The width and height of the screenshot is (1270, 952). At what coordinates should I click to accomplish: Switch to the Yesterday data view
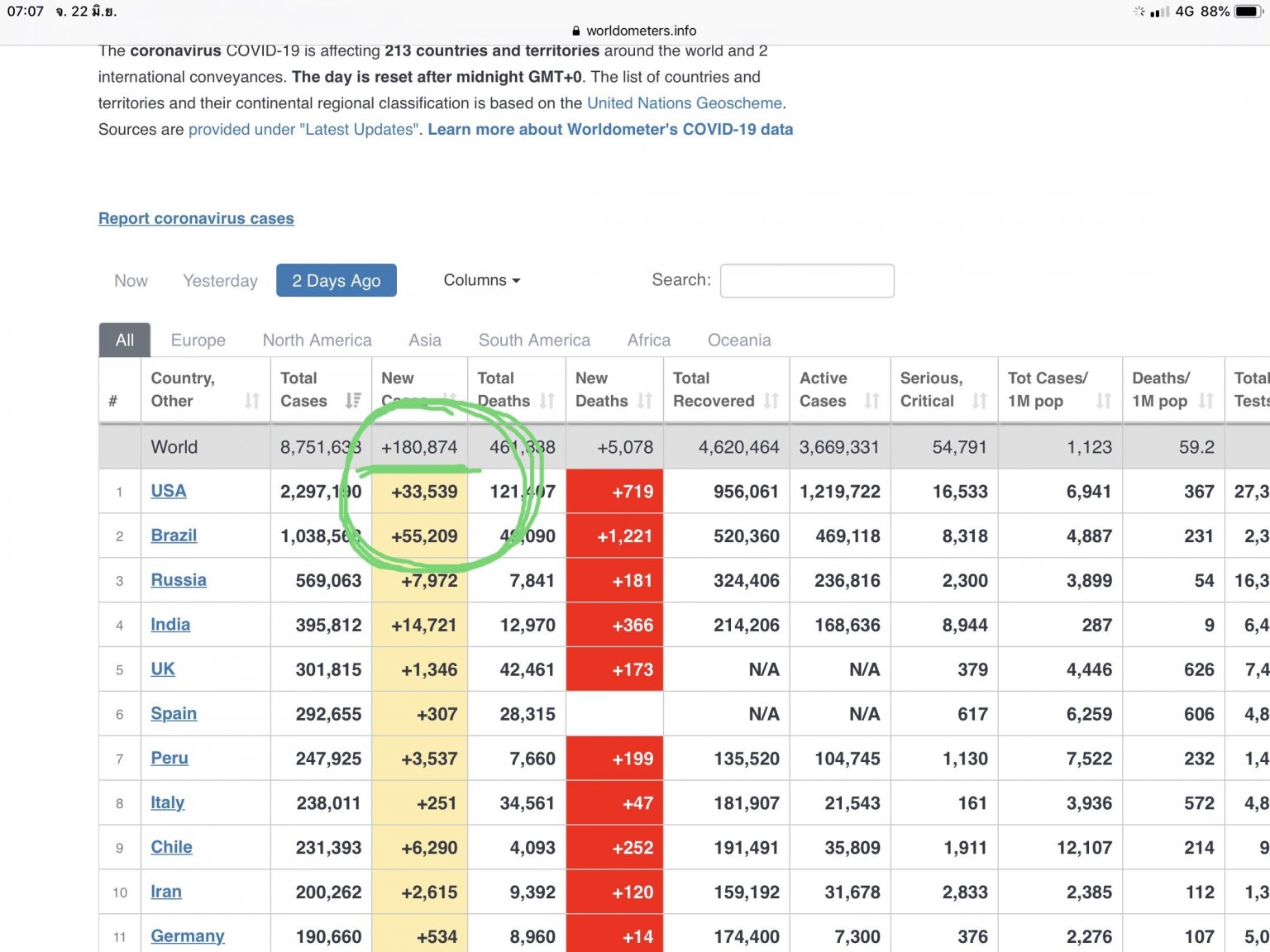[220, 281]
